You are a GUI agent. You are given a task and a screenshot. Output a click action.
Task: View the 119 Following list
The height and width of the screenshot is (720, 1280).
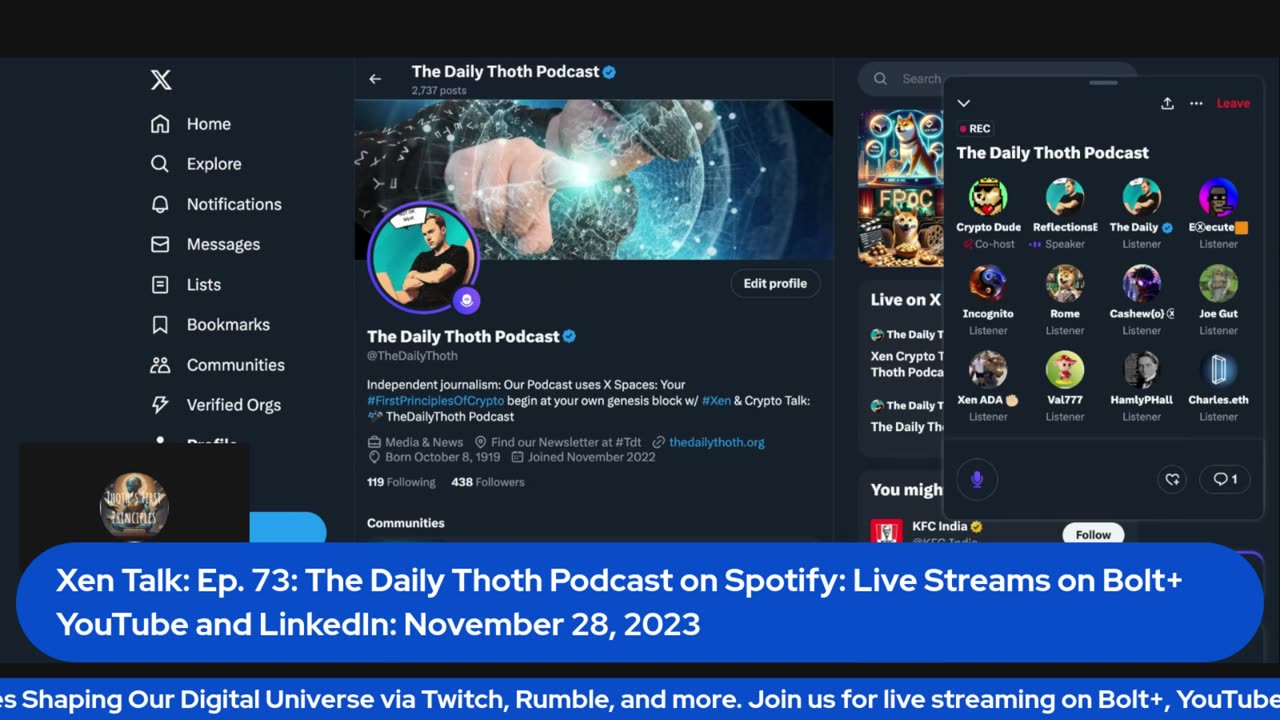tap(401, 482)
